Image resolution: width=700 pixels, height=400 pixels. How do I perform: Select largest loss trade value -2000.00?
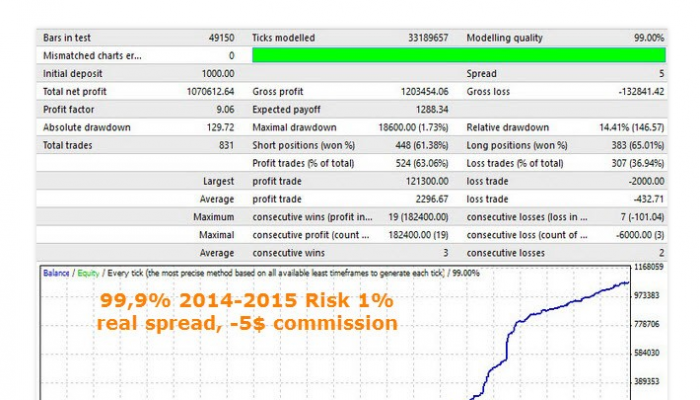click(646, 181)
